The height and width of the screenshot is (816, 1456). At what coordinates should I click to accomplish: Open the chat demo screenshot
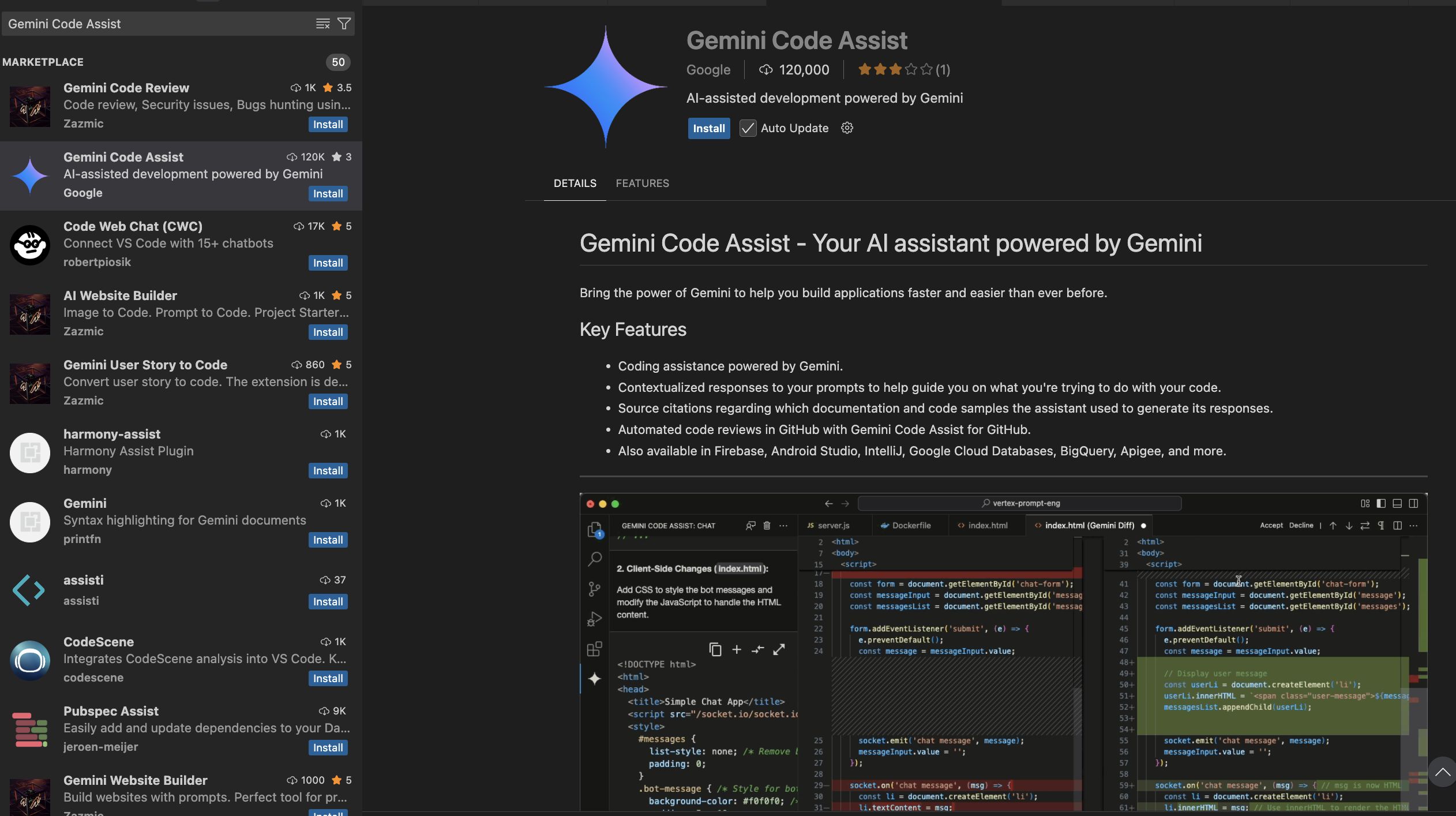click(1003, 652)
